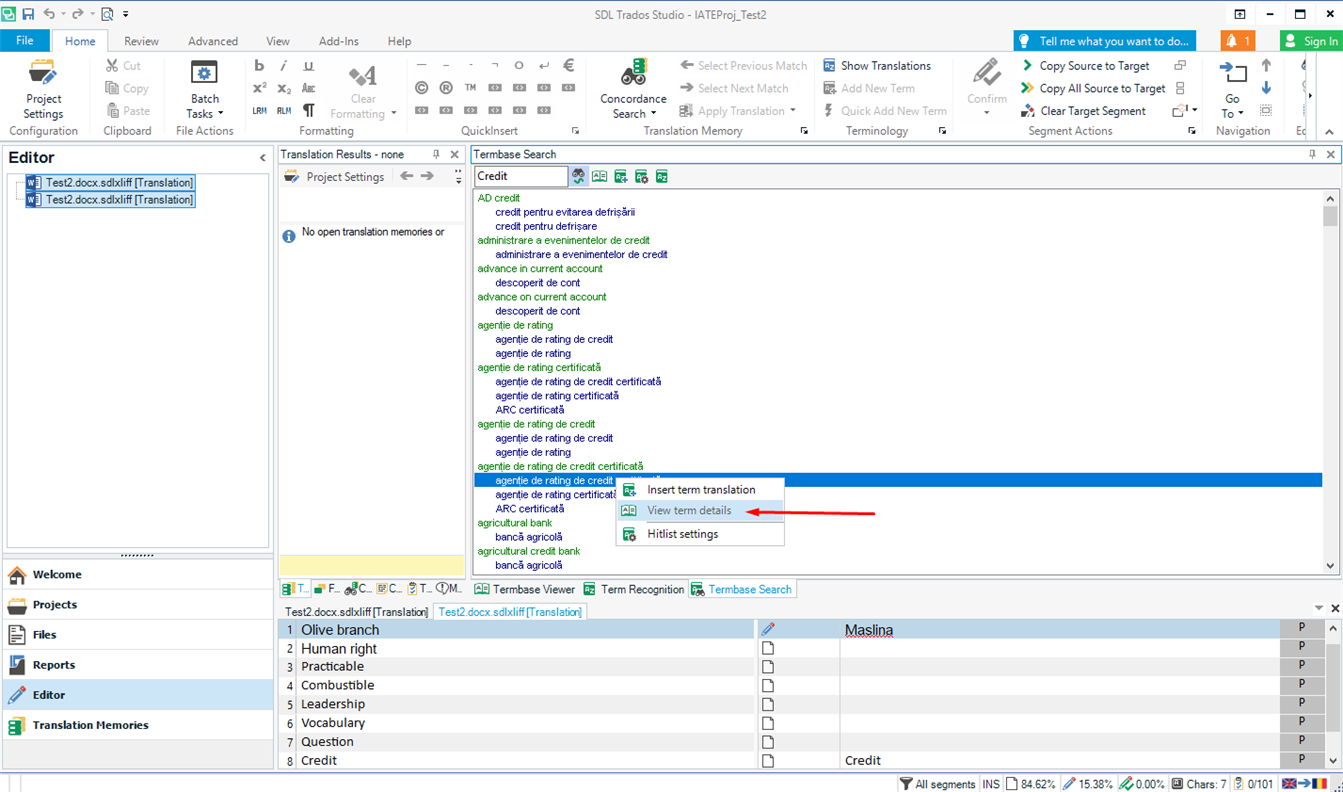The width and height of the screenshot is (1343, 792).
Task: Click Quick Add New Term
Action: (885, 111)
